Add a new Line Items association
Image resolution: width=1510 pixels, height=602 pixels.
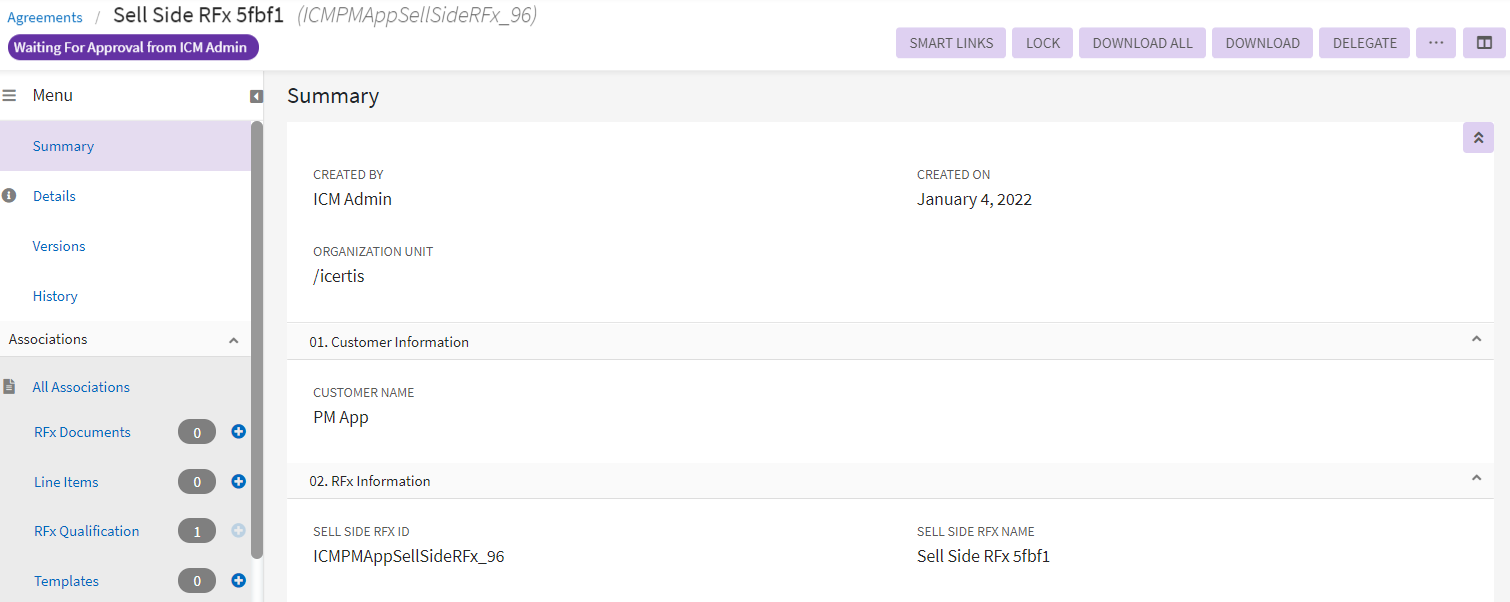click(x=238, y=481)
